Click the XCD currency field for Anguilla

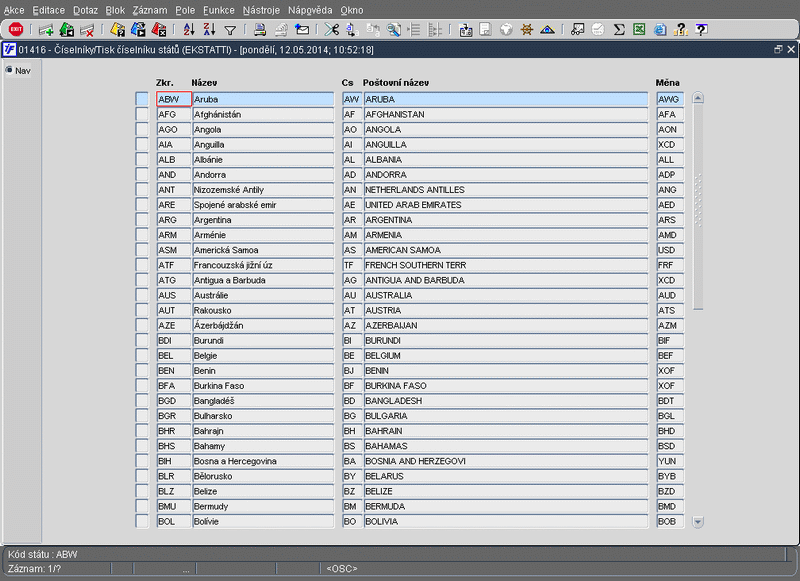tap(670, 144)
